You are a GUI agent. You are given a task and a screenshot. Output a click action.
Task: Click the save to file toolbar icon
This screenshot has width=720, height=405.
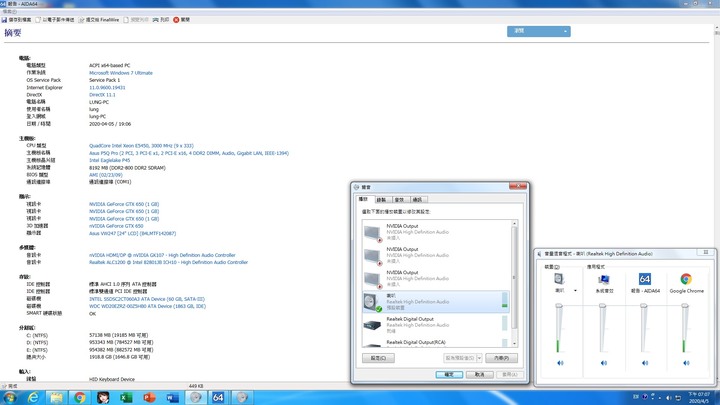[x=4, y=20]
